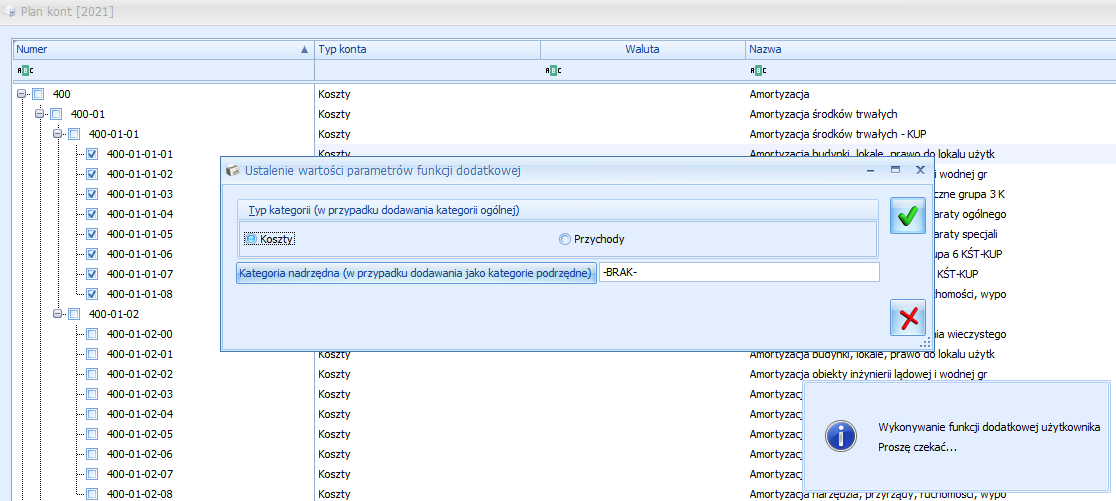Confirm parameters with the green checkmark button
Image resolution: width=1116 pixels, height=501 pixels.
click(907, 216)
